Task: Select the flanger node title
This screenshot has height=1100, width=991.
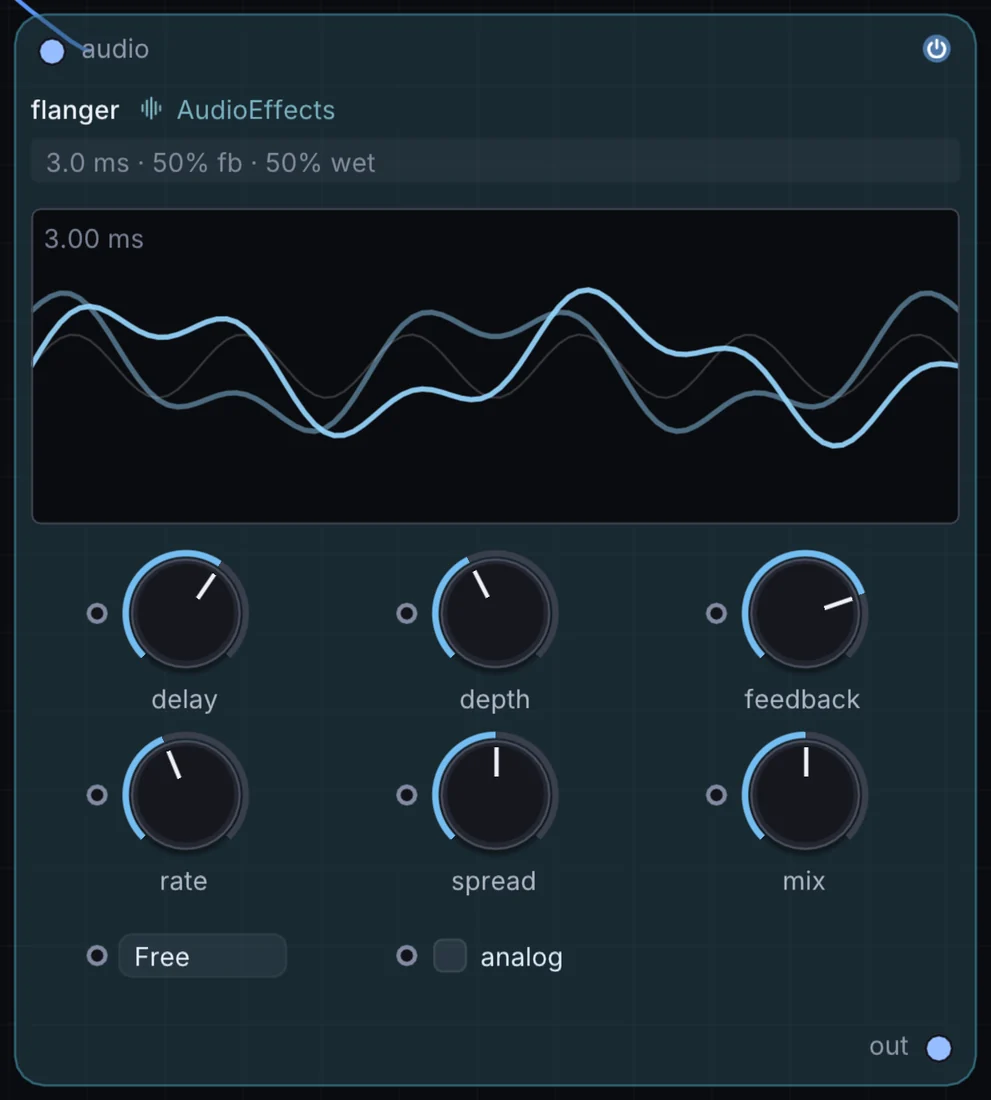Action: pyautogui.click(x=75, y=110)
